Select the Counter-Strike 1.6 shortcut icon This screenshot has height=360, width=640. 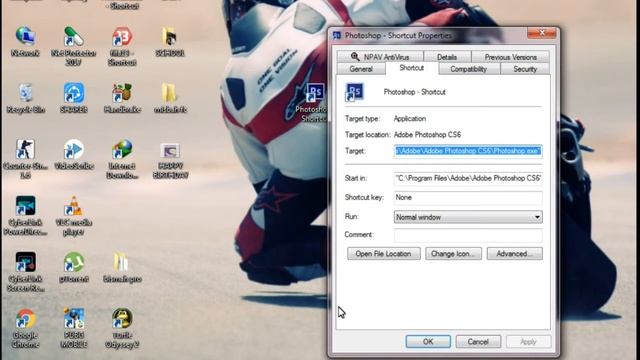point(25,149)
